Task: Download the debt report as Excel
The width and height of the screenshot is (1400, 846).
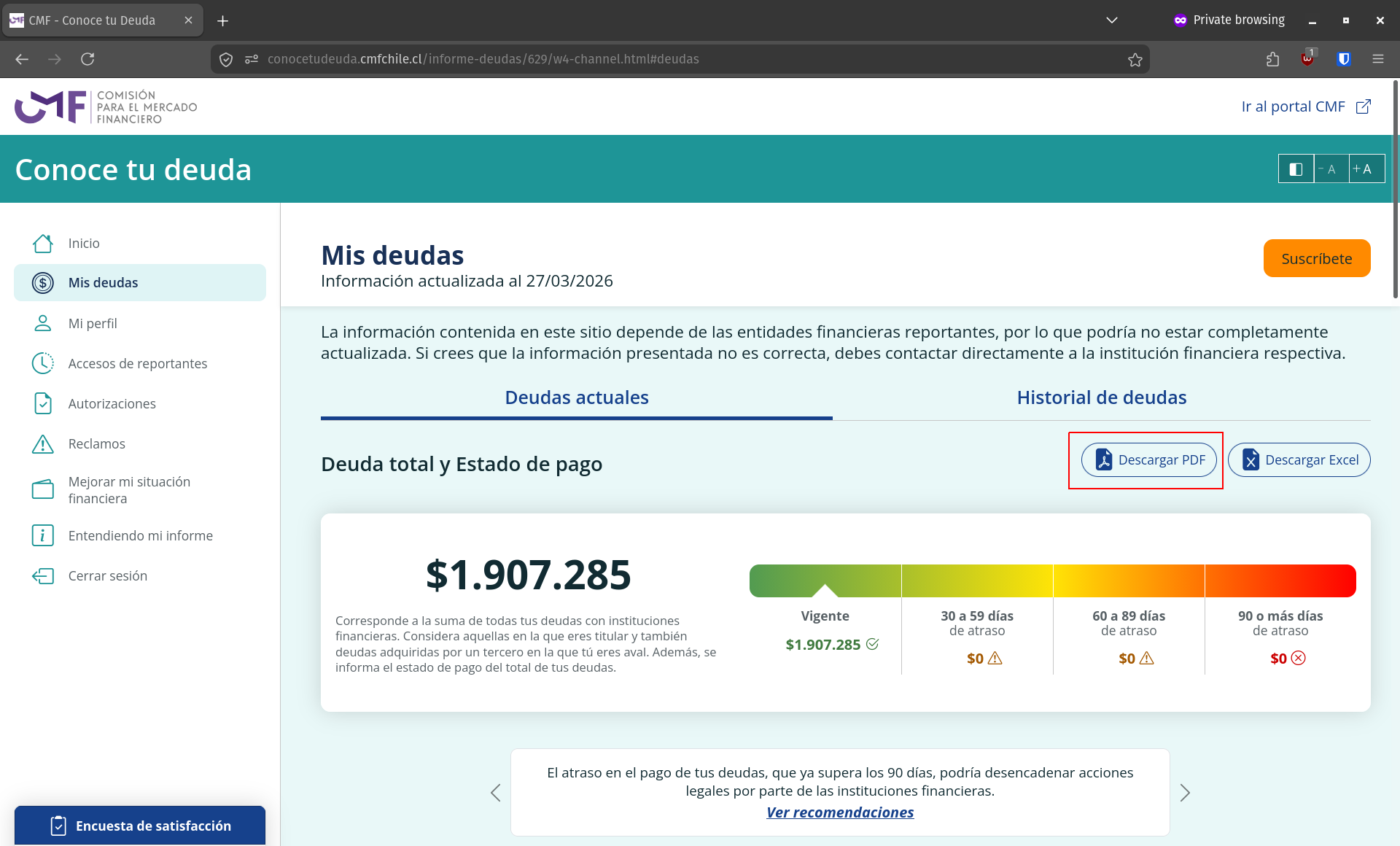Action: click(1299, 460)
